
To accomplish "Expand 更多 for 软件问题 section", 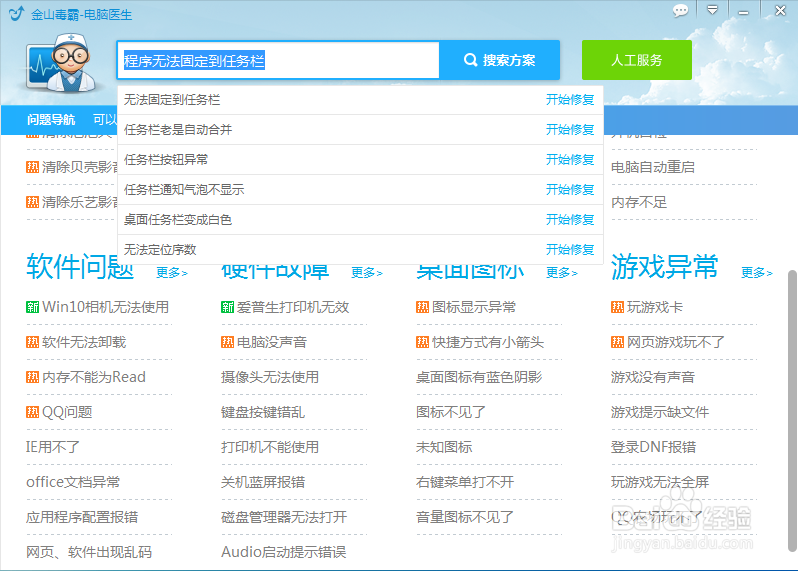I will pyautogui.click(x=172, y=273).
